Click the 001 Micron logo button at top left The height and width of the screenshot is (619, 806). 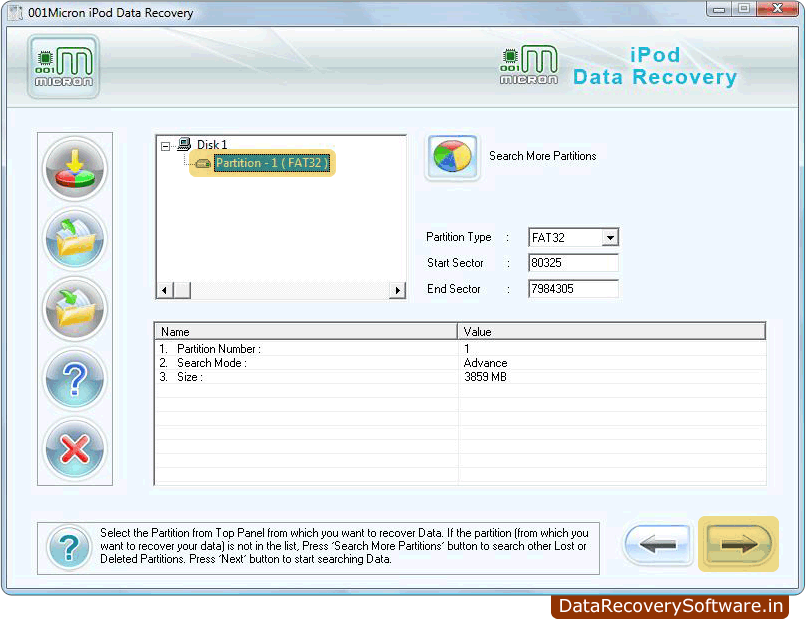64,67
